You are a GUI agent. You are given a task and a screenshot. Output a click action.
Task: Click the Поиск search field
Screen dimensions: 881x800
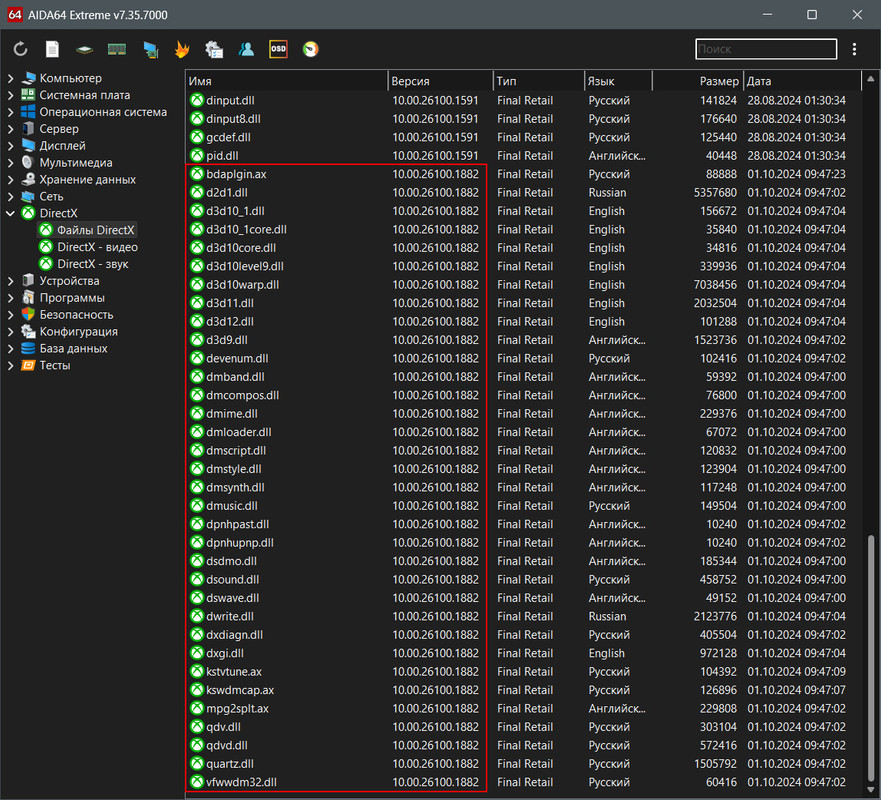[766, 49]
